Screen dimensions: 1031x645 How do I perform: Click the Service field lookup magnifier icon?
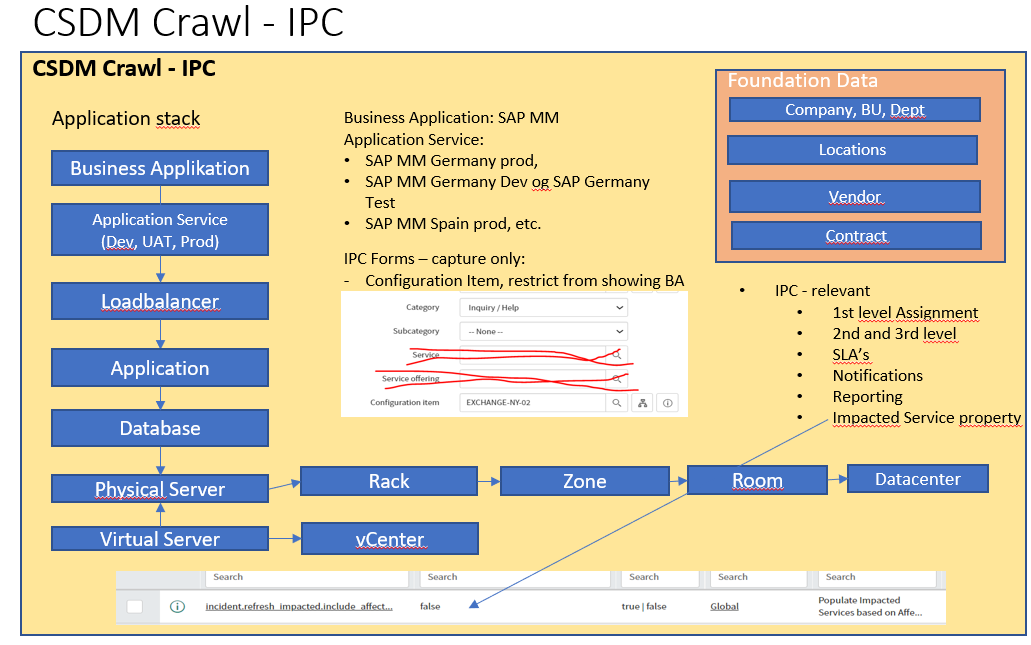click(617, 354)
